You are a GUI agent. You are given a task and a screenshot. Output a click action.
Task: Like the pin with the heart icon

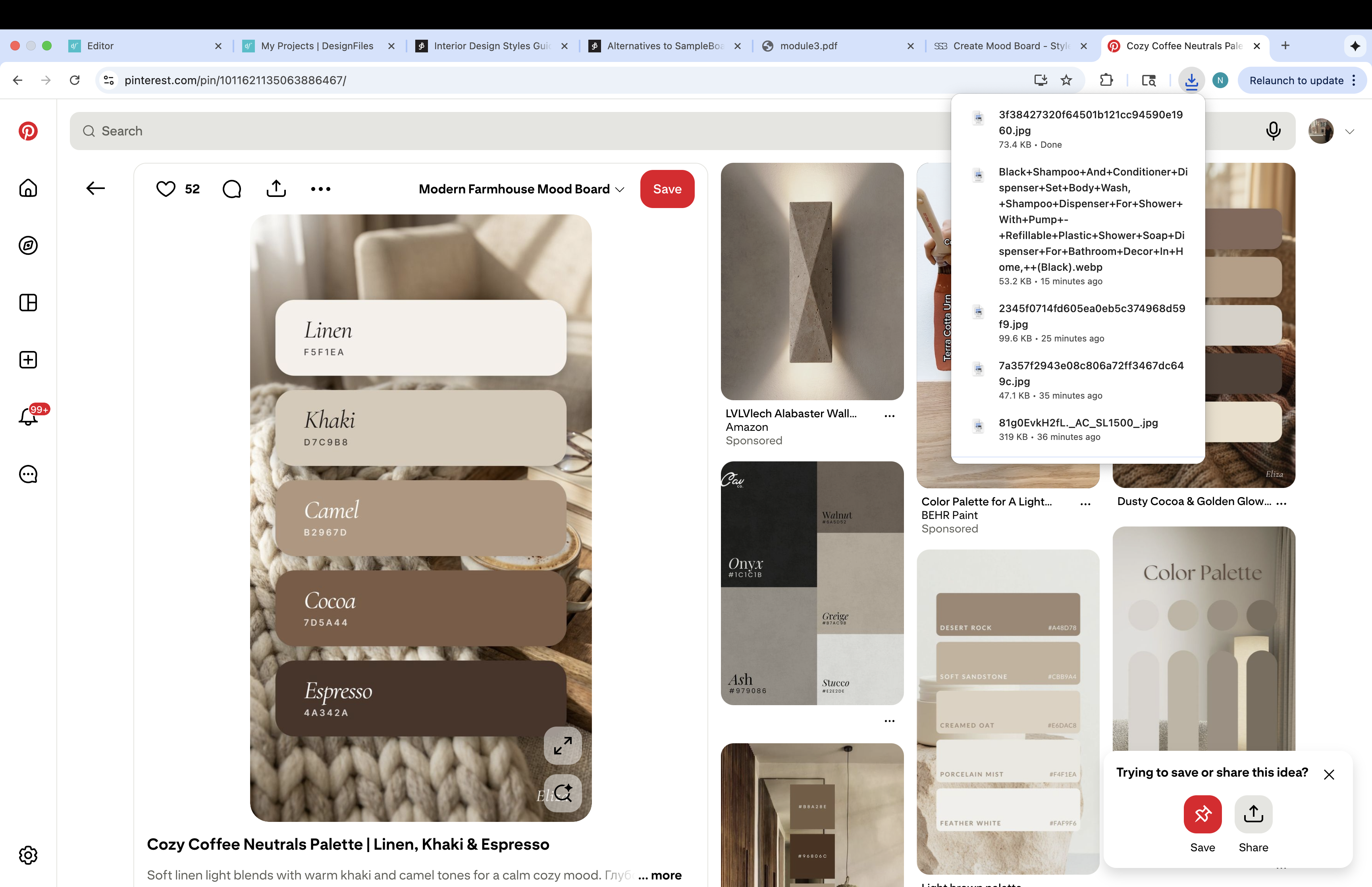tap(166, 189)
